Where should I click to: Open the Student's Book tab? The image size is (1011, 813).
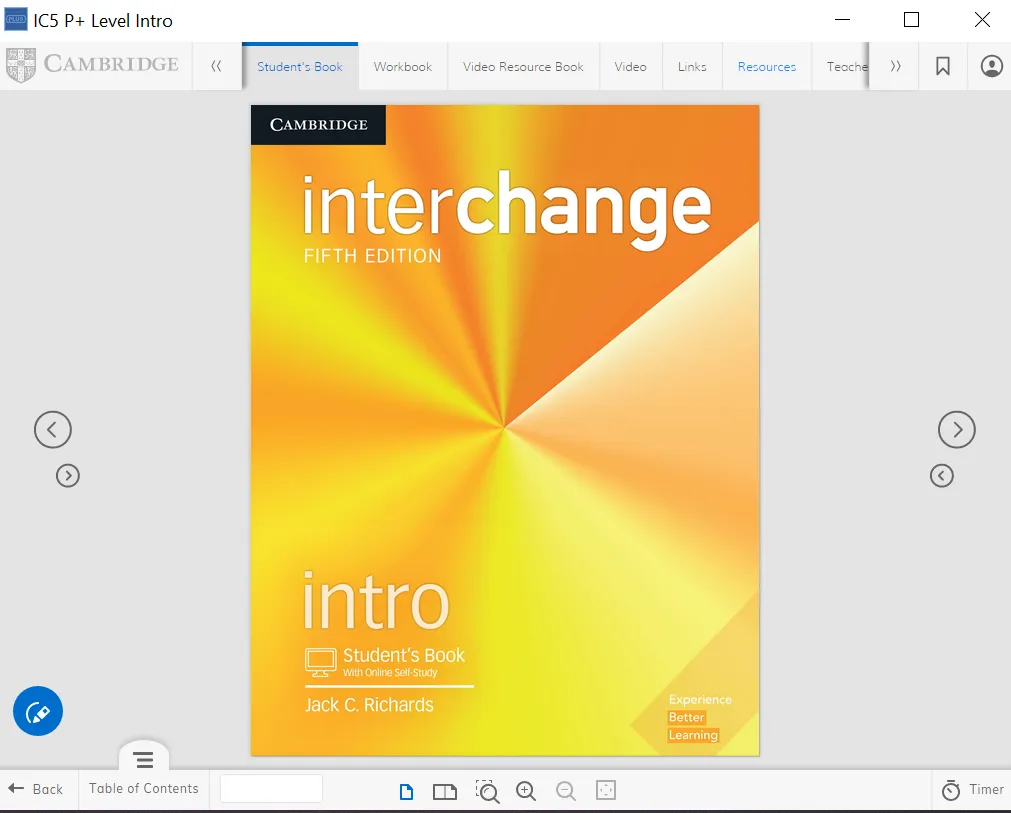click(300, 66)
